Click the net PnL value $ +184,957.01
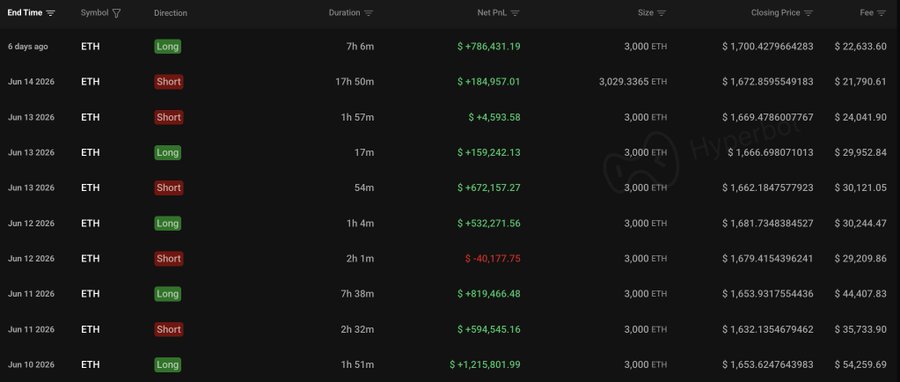The width and height of the screenshot is (900, 382). (x=489, y=82)
